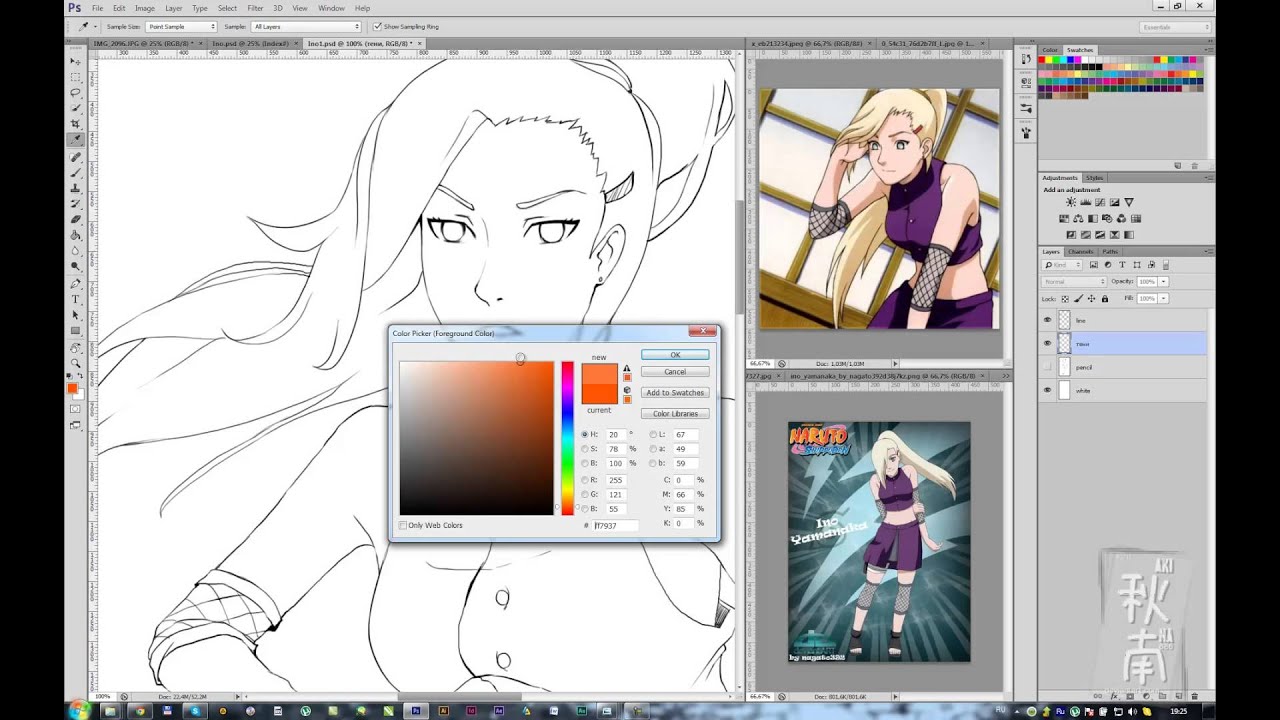1280x720 pixels.
Task: Open Photoshop from the Windows taskbar
Action: click(x=415, y=710)
